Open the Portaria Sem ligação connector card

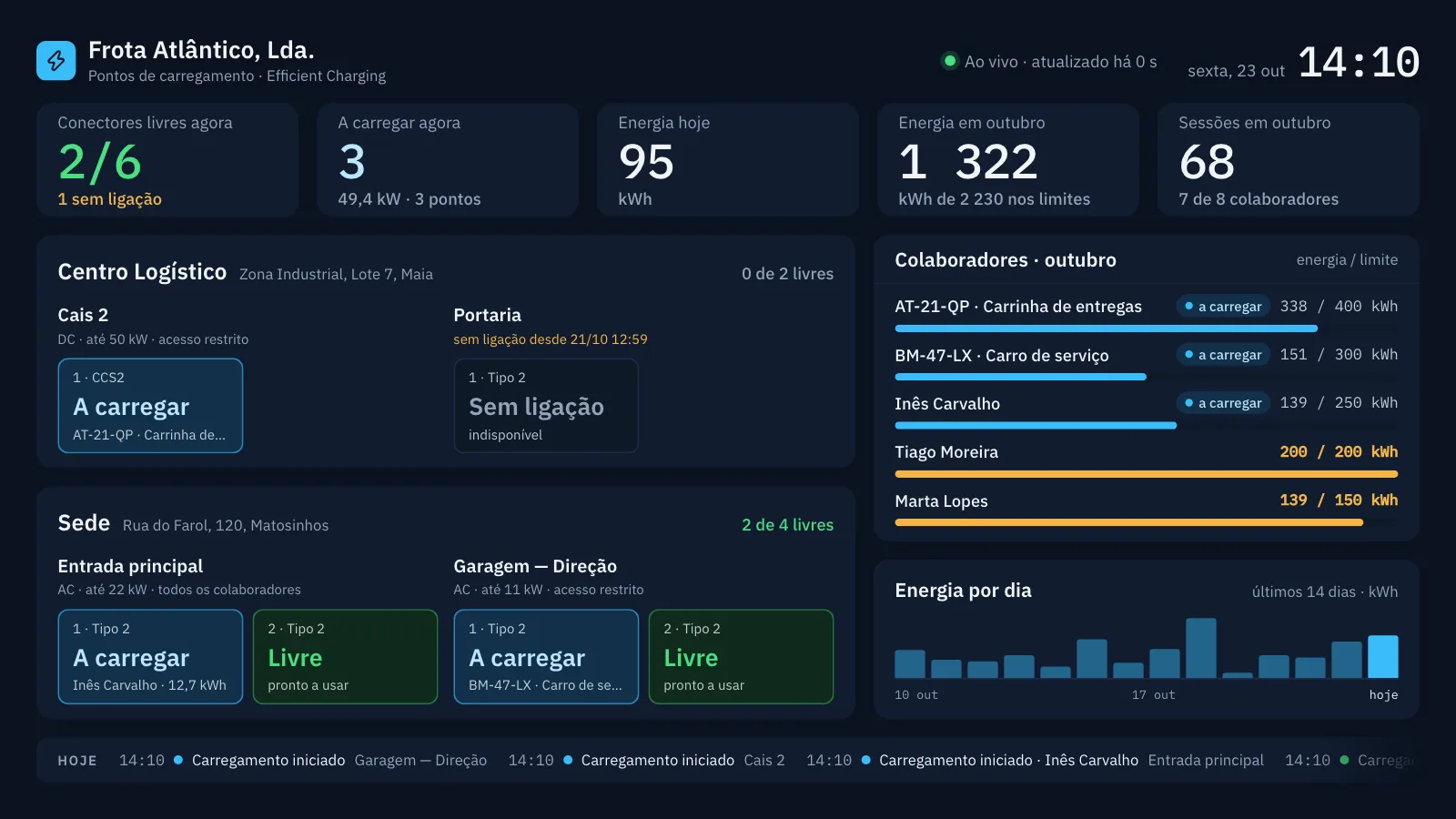pos(546,406)
